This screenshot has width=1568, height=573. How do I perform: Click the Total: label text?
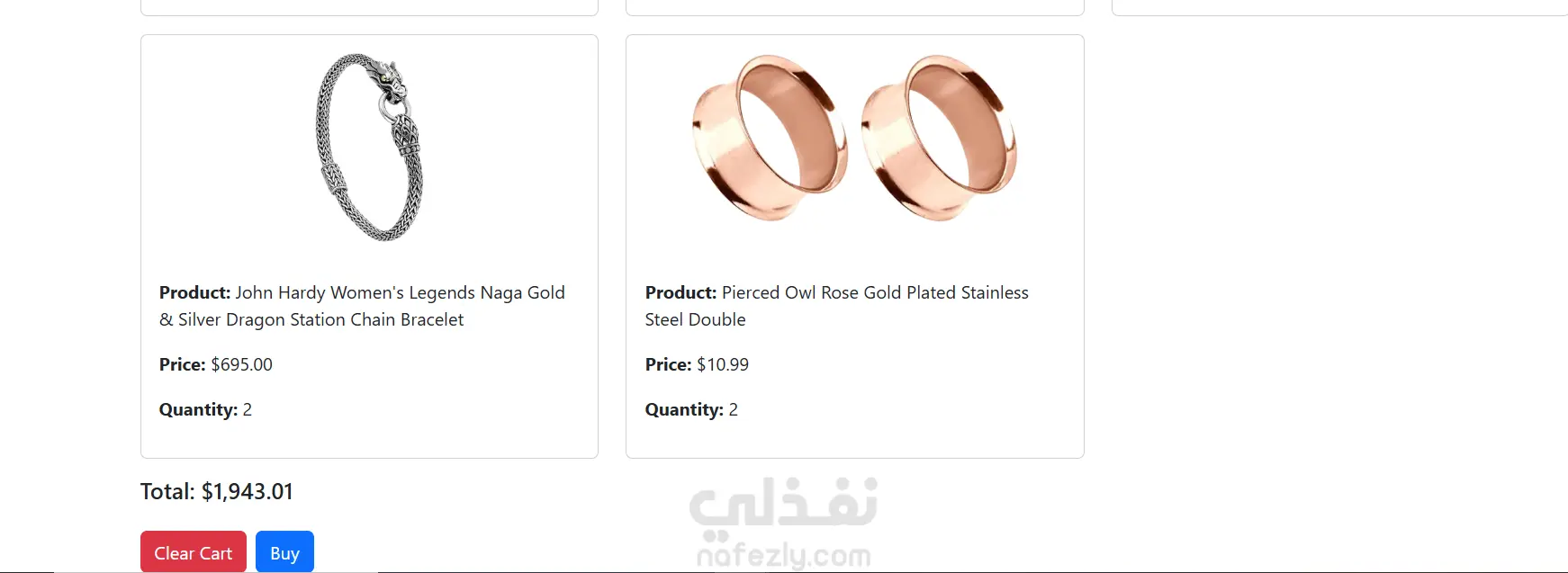pyautogui.click(x=167, y=491)
